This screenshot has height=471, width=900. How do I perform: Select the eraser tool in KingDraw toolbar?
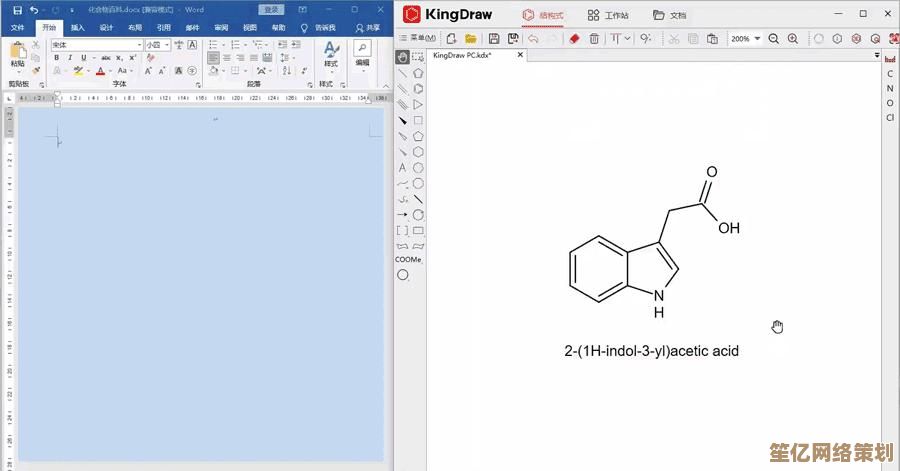point(574,38)
